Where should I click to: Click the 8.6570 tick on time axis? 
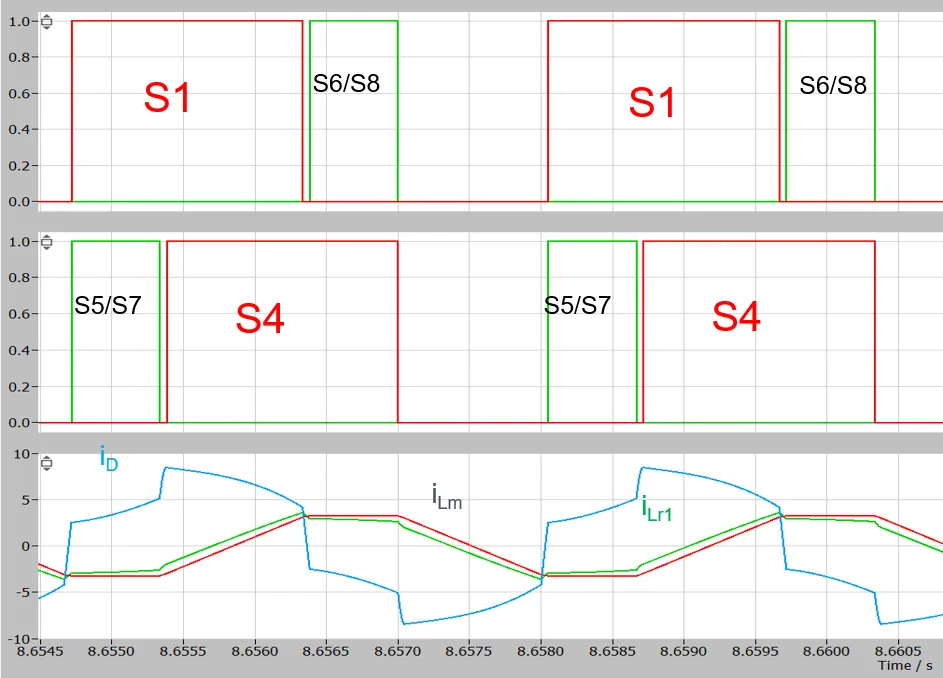tap(398, 651)
